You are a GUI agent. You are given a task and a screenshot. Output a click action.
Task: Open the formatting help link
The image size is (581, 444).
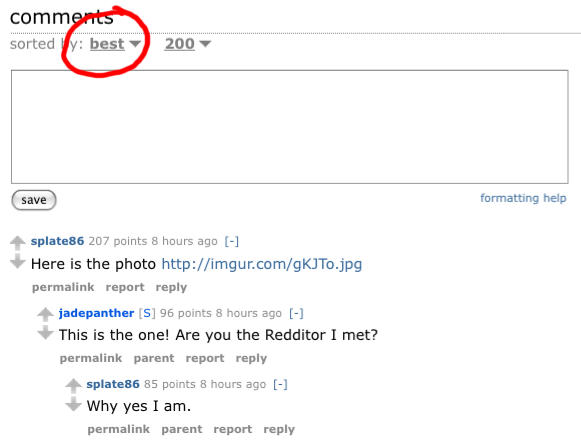[x=523, y=198]
